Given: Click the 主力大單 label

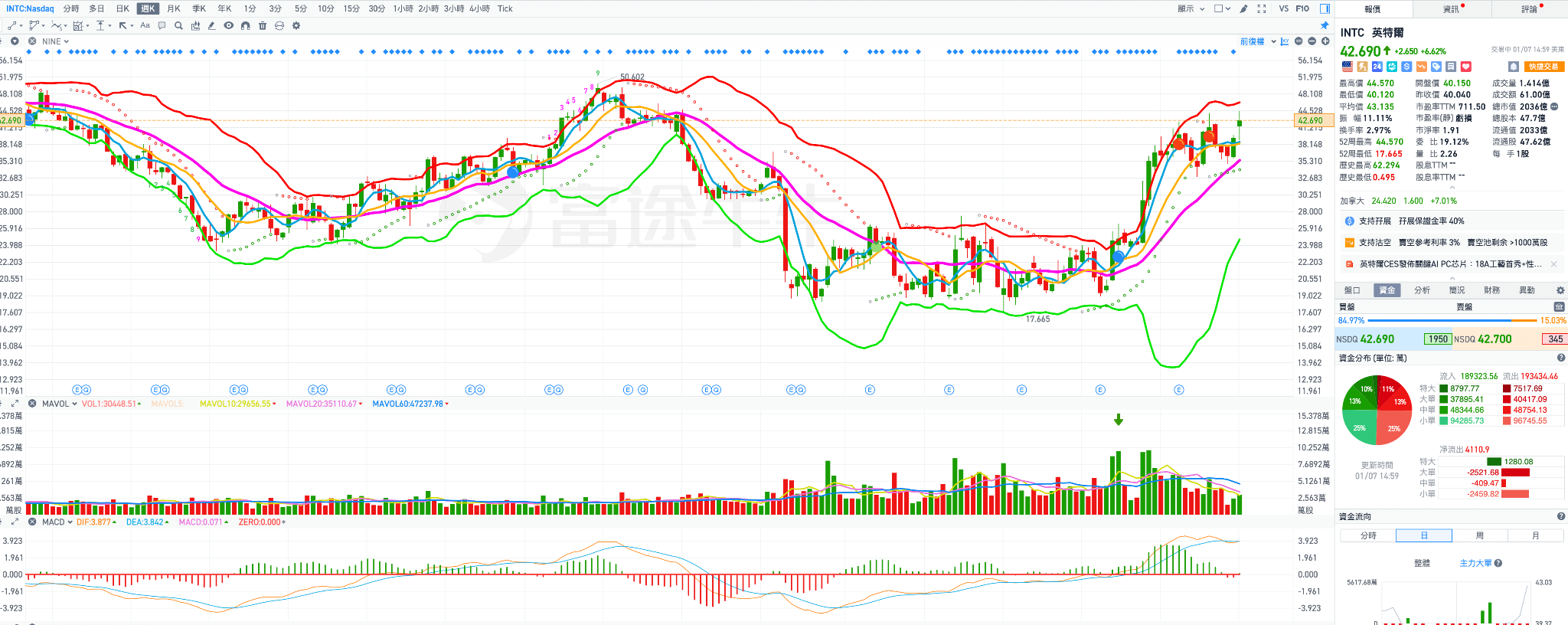Looking at the screenshot, I should 1475,563.
